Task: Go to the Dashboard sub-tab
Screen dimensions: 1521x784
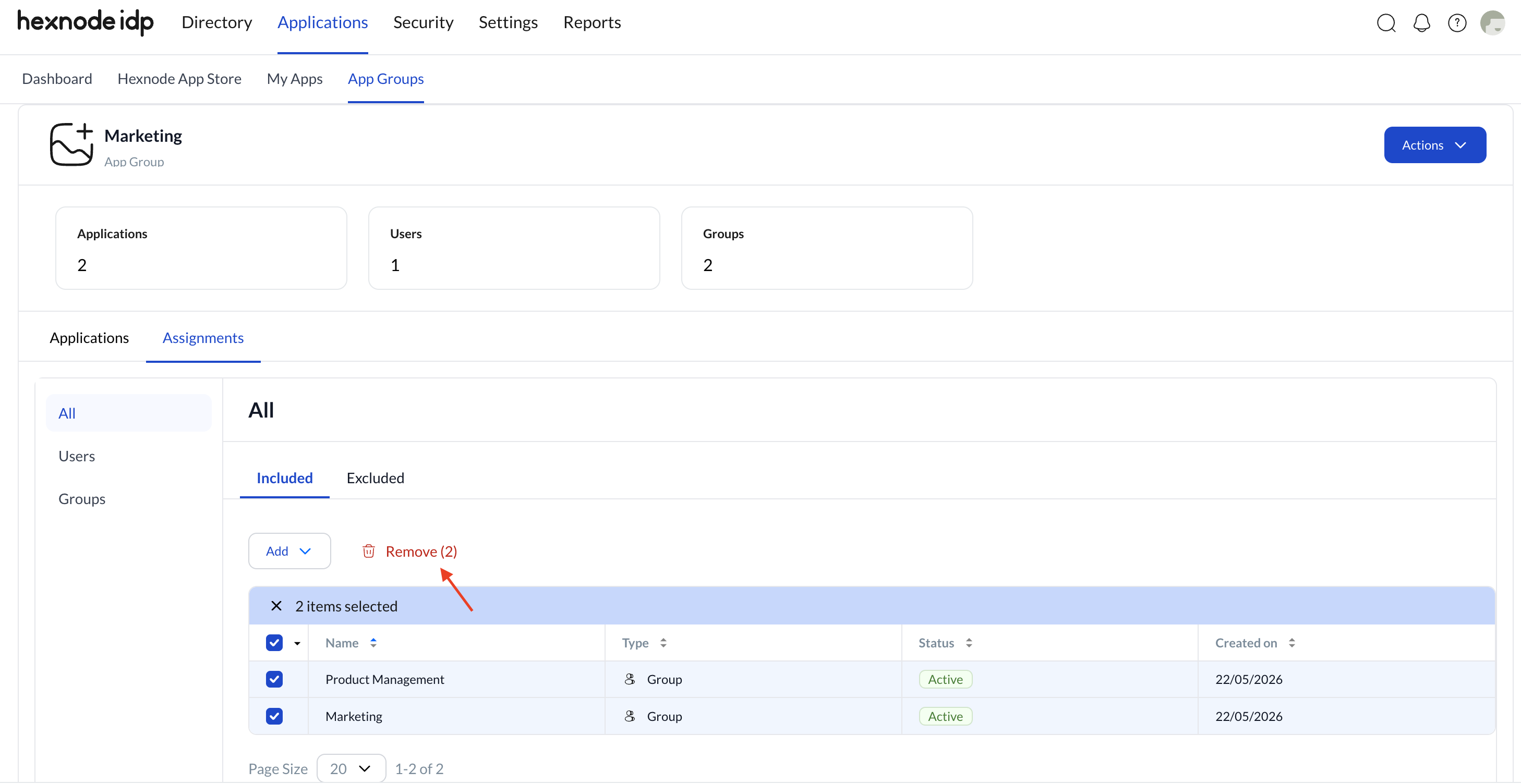Action: 57,79
